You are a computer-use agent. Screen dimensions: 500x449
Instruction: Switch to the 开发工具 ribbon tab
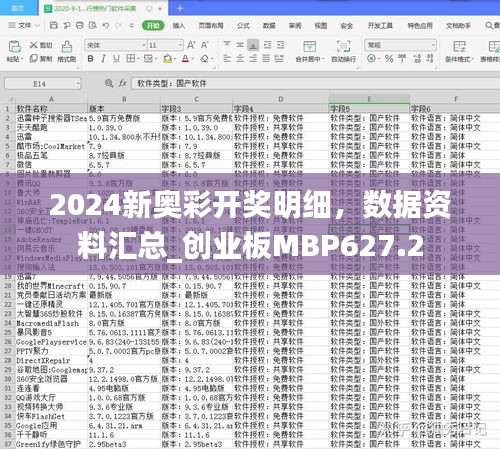[380, 25]
